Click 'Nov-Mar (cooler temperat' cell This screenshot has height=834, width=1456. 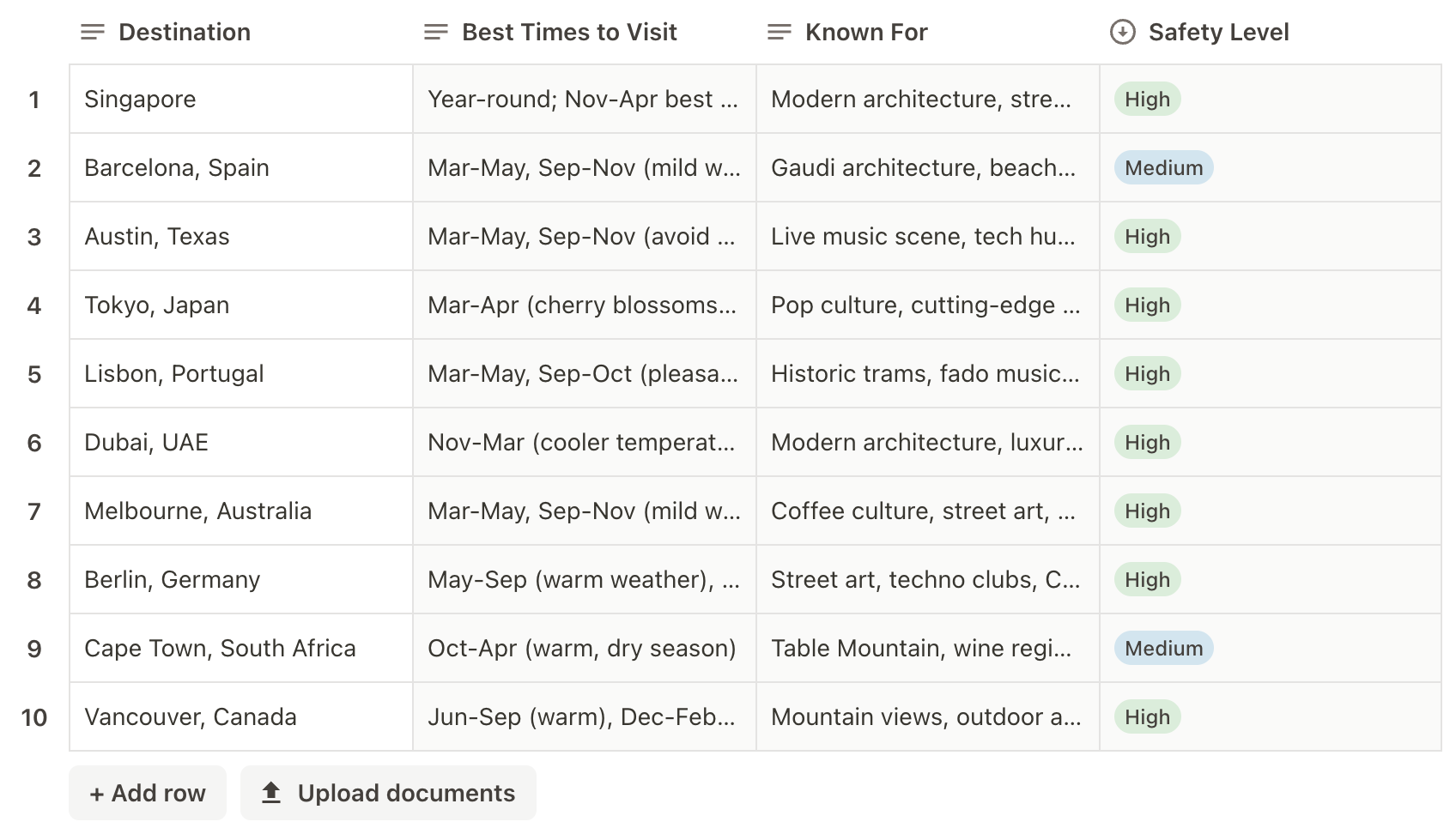(x=585, y=443)
